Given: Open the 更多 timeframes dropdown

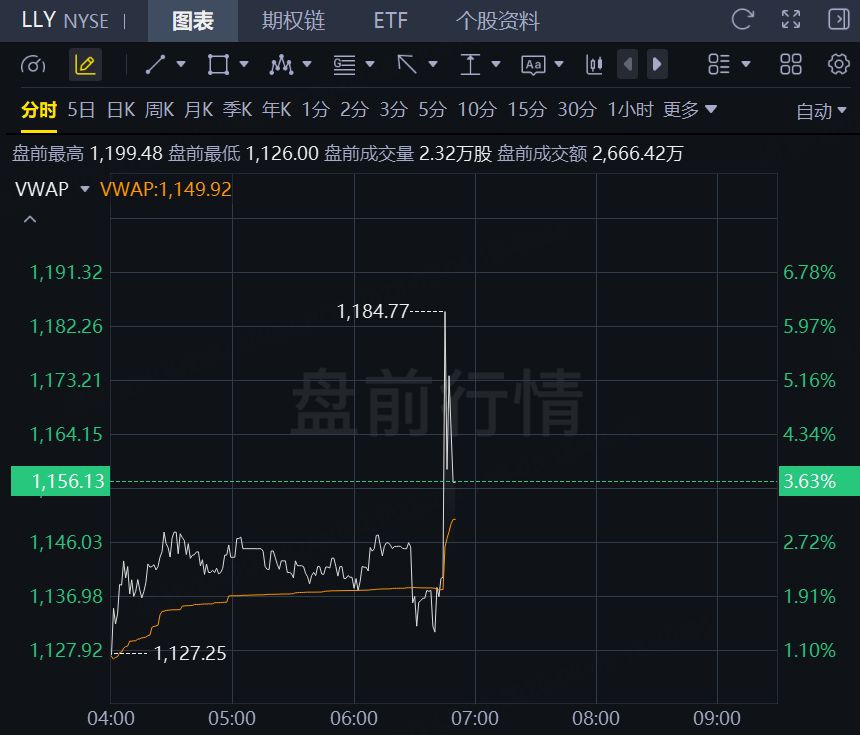Looking at the screenshot, I should coord(690,110).
